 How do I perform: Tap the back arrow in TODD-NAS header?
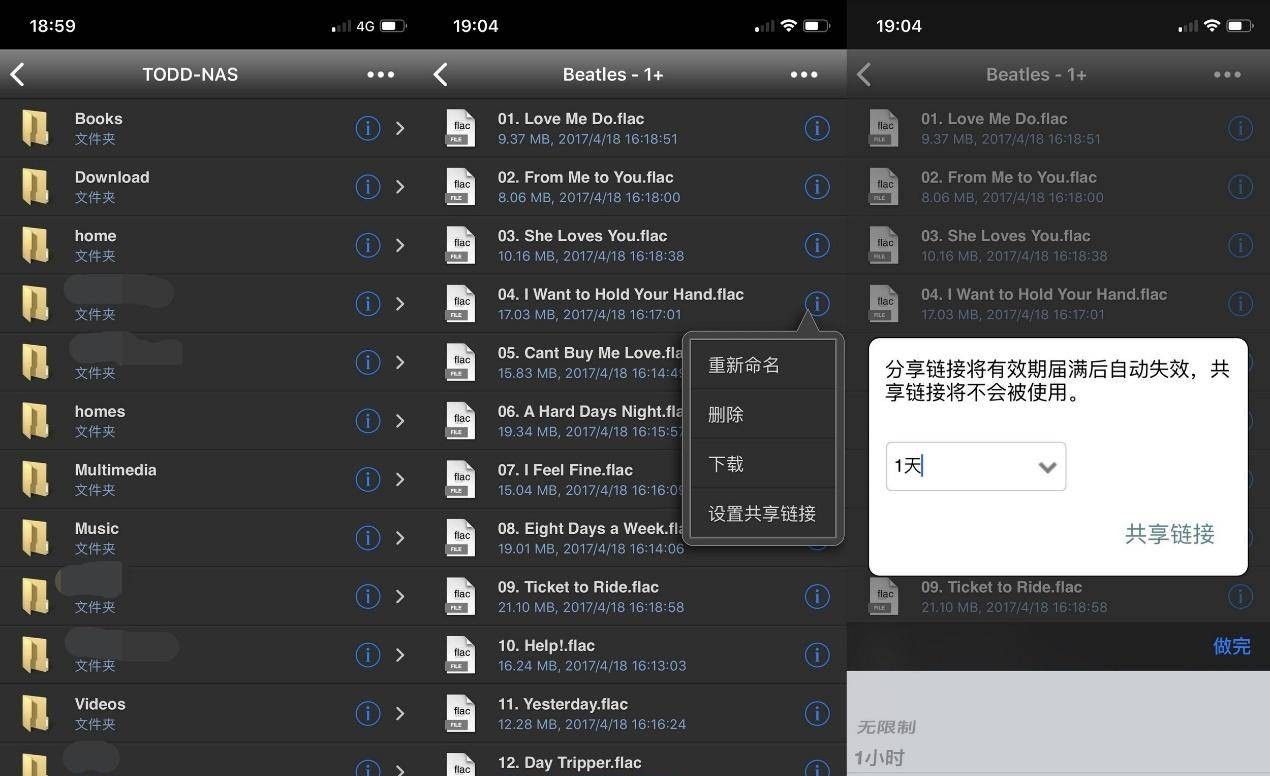[18, 74]
